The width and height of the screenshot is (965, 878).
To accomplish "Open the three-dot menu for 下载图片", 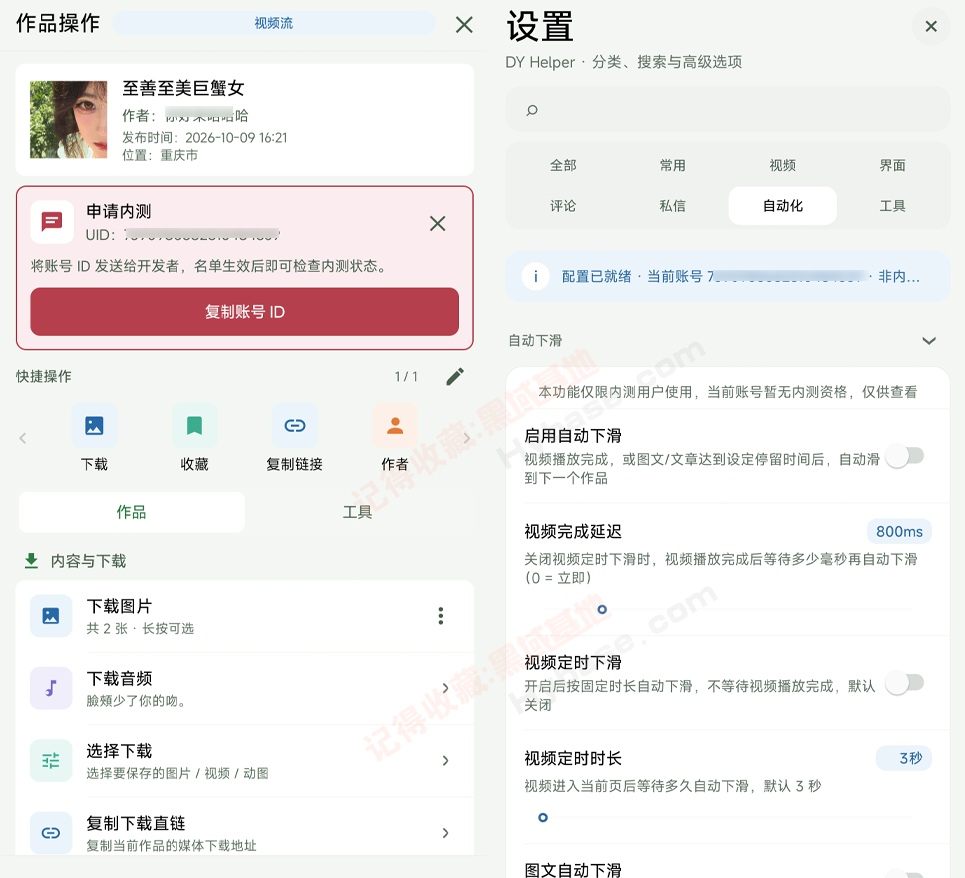I will (x=441, y=616).
